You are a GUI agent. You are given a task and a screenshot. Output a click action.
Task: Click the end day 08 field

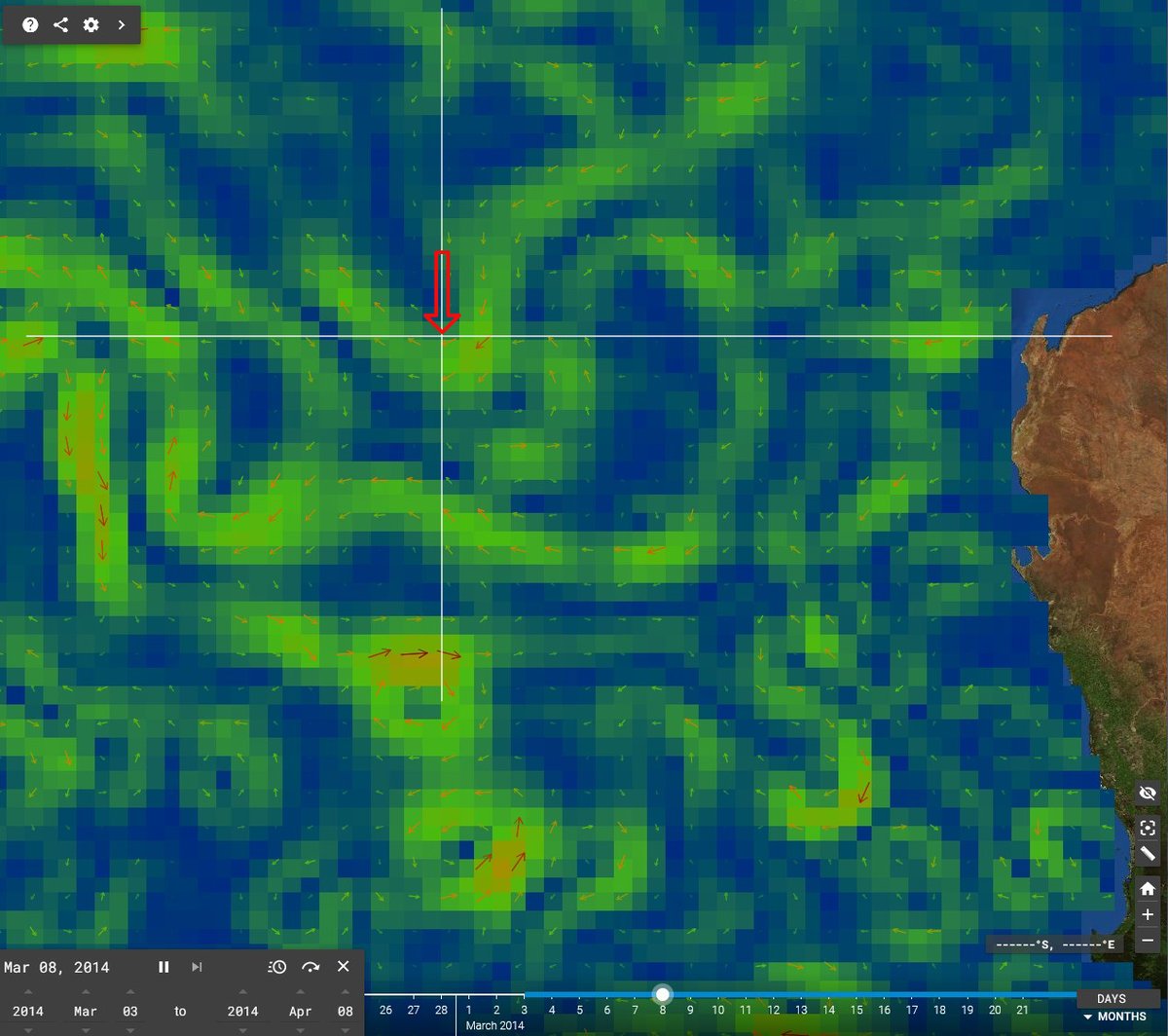(x=346, y=1012)
